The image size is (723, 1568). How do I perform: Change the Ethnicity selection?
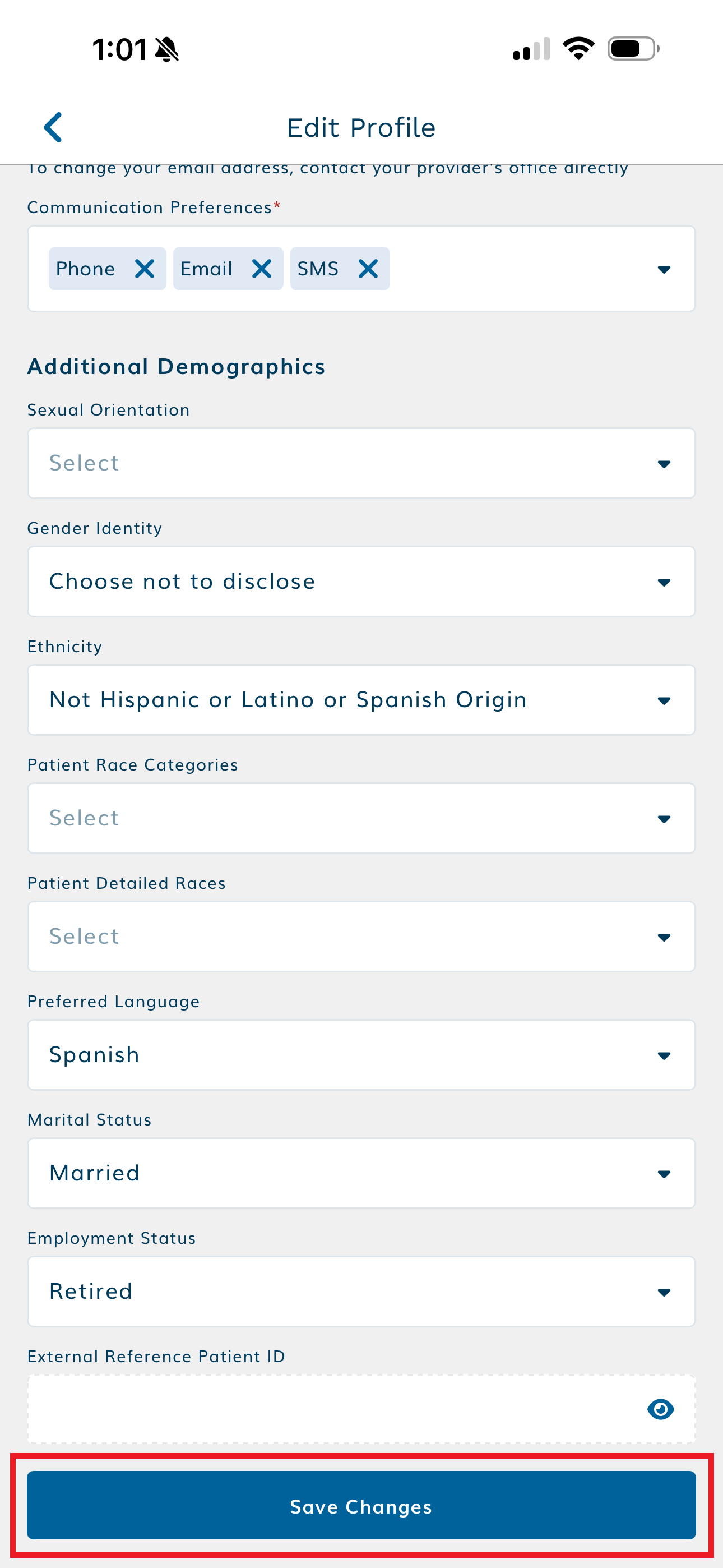click(x=361, y=700)
